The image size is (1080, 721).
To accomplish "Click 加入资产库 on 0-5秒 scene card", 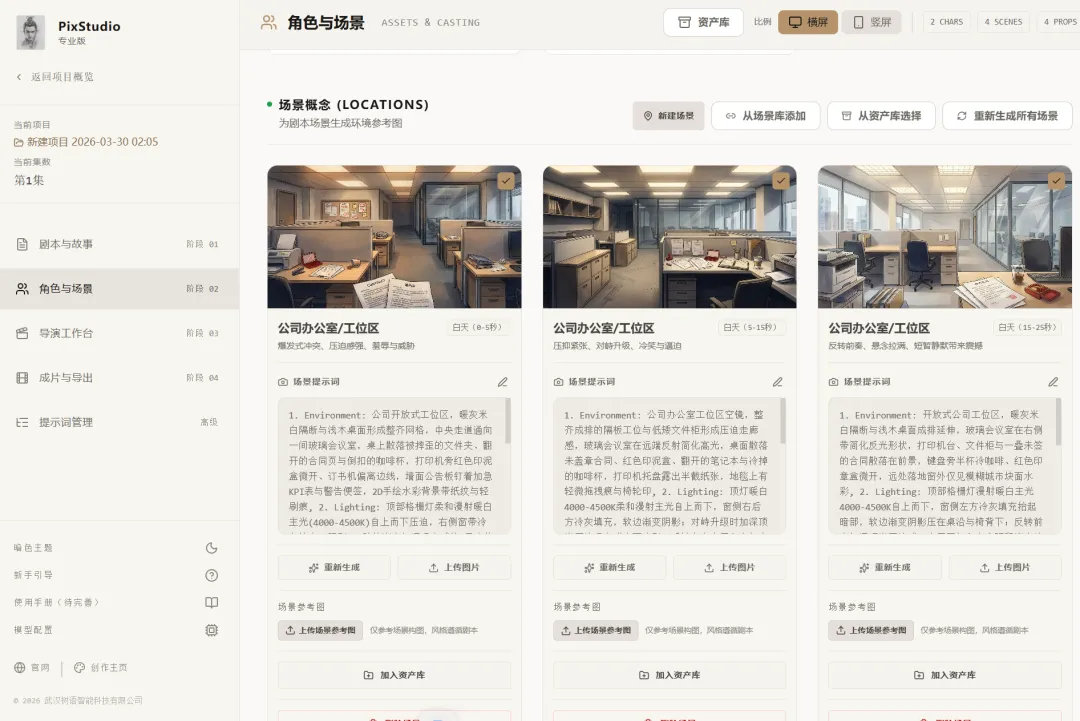I will (x=395, y=675).
